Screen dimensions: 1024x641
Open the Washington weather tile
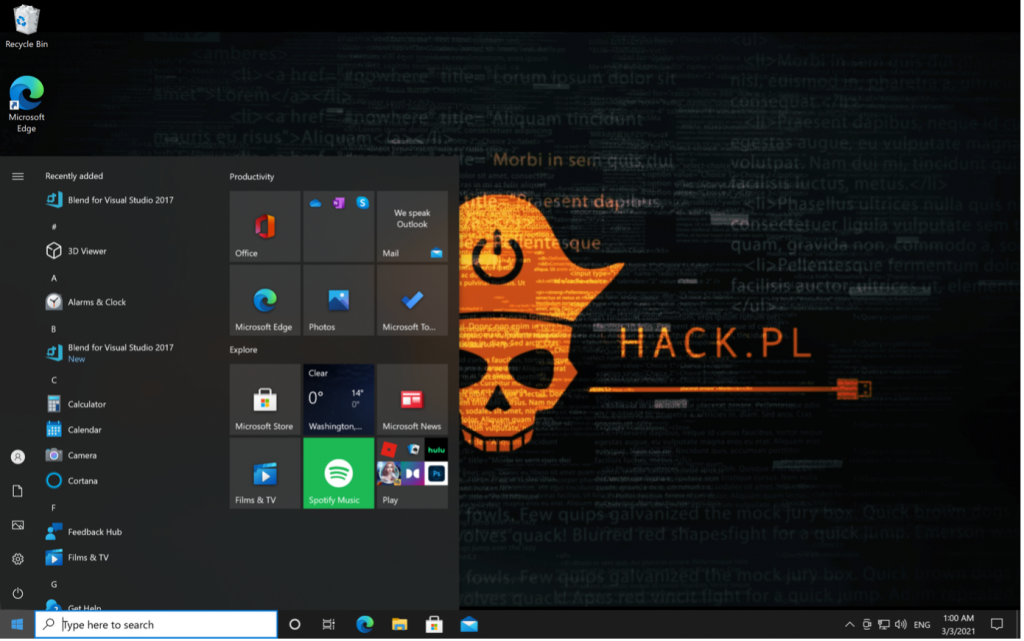coord(338,399)
